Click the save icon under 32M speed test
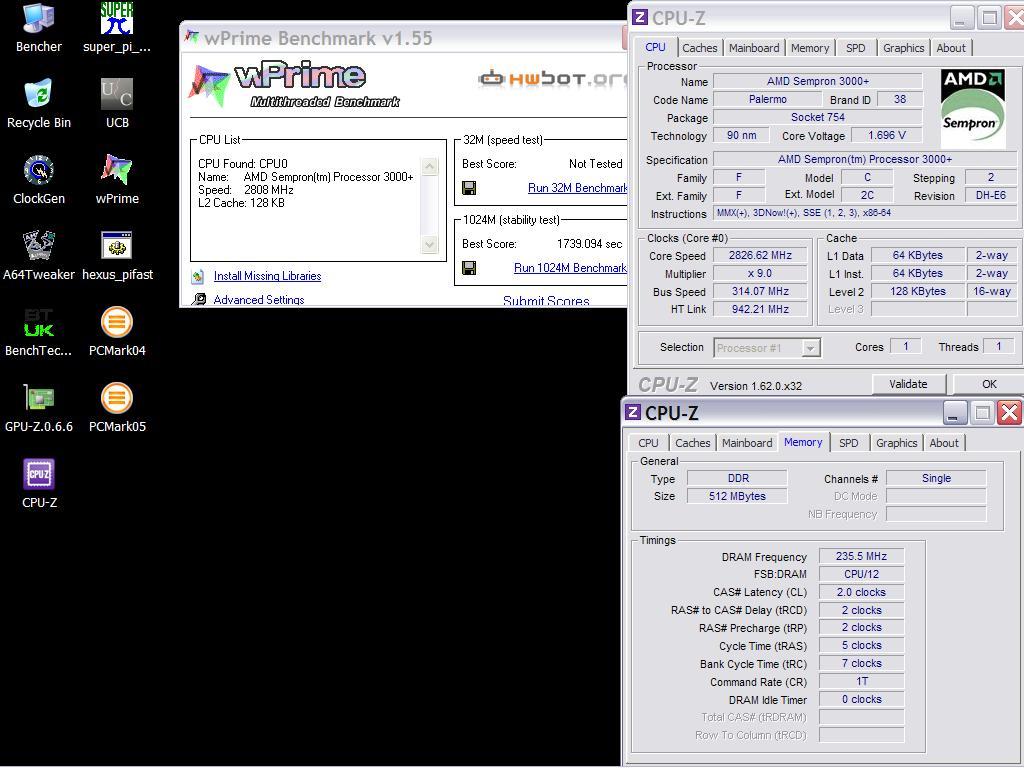This screenshot has height=768, width=1024. tap(469, 188)
